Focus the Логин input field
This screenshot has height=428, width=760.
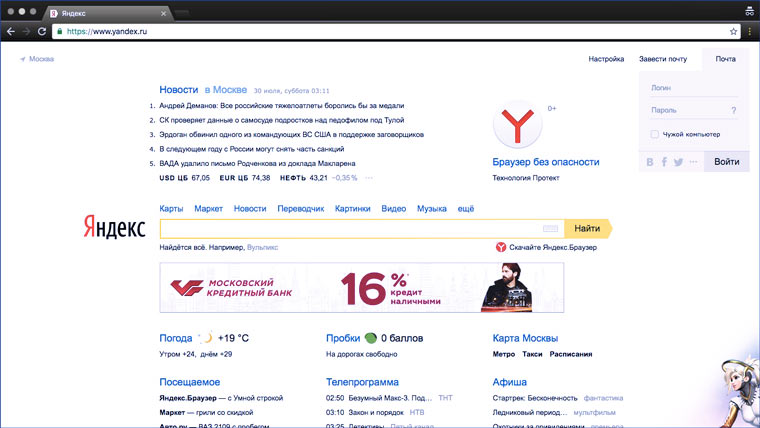point(694,88)
